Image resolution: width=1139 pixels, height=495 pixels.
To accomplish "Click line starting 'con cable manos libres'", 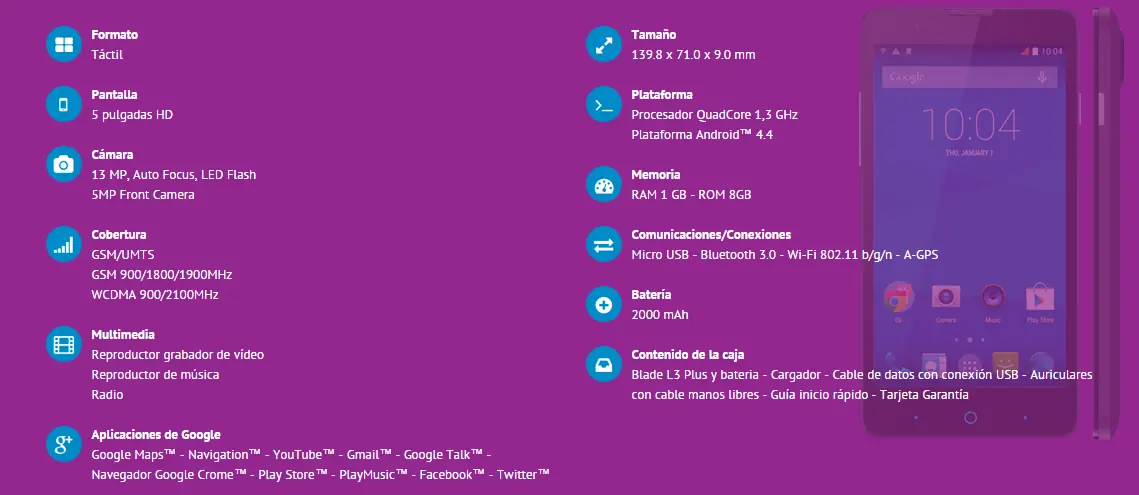I will (x=800, y=395).
